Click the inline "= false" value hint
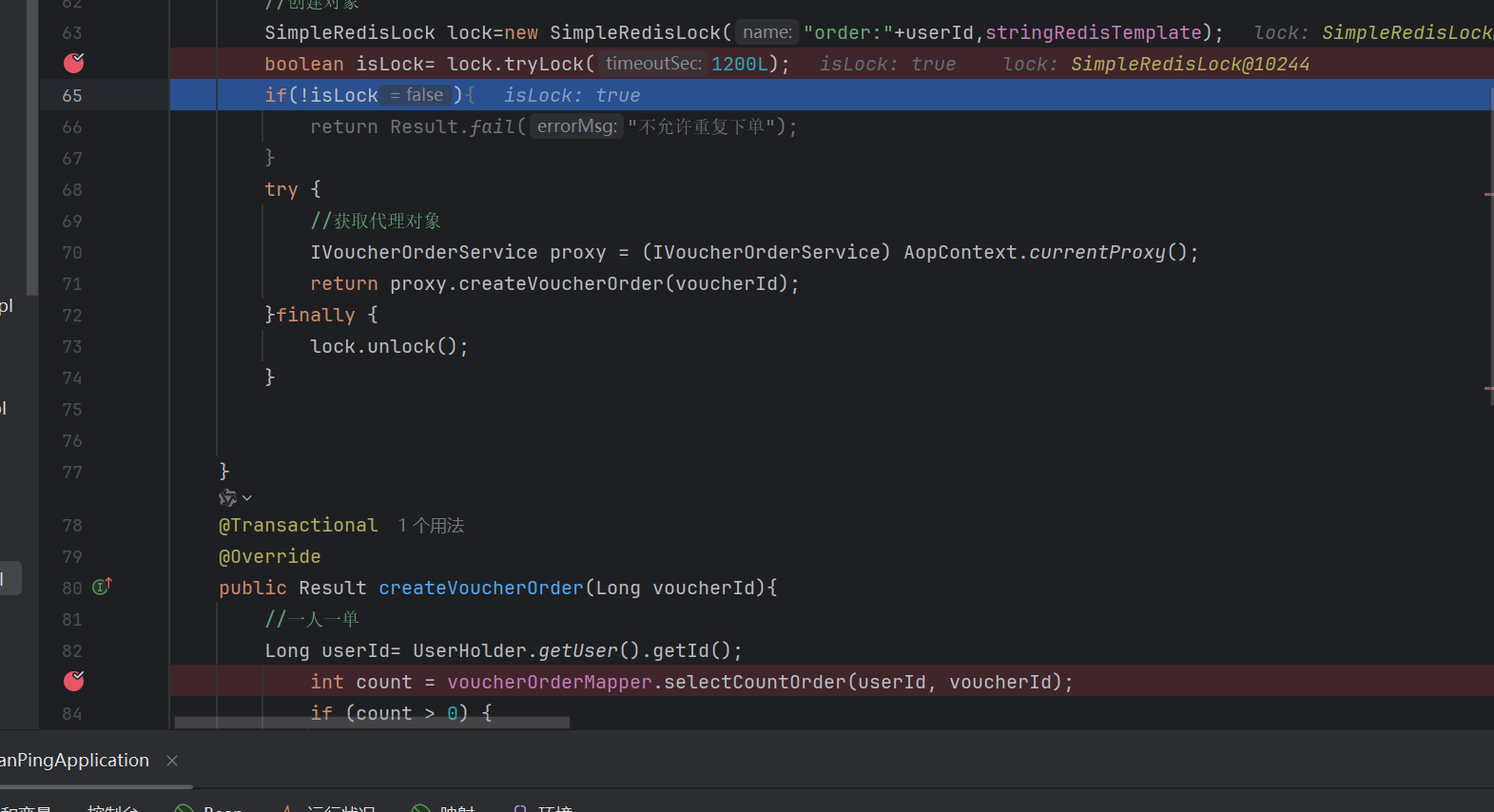 pyautogui.click(x=417, y=95)
